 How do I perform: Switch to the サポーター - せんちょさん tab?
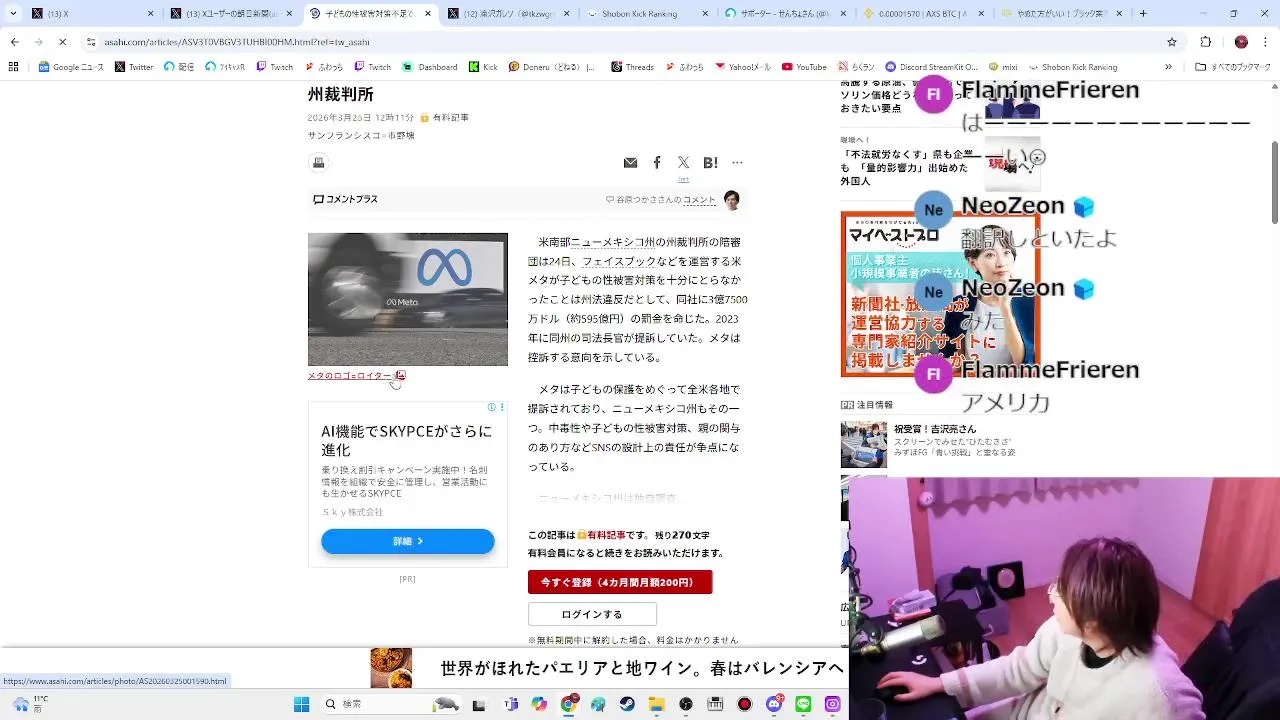pyautogui.click(x=785, y=14)
